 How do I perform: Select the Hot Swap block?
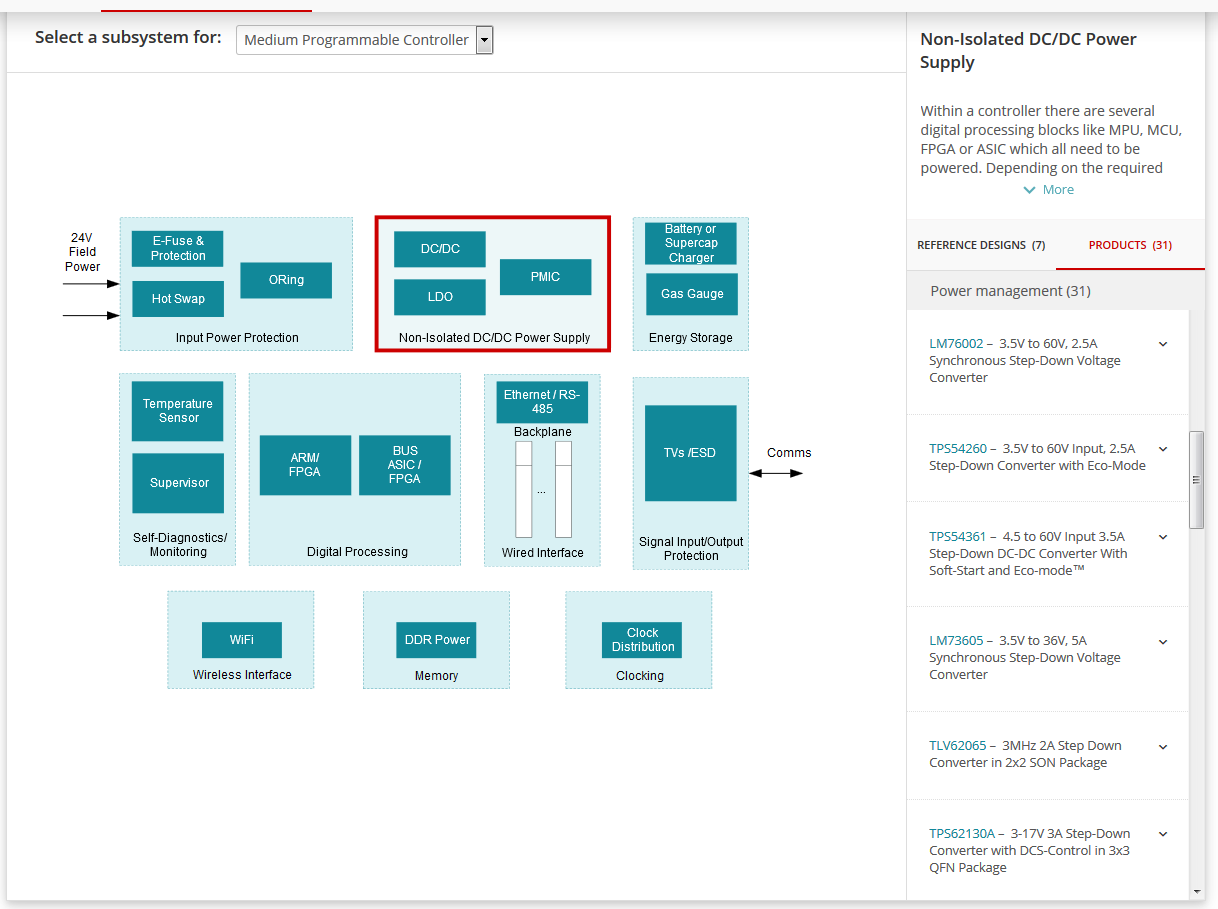[178, 299]
